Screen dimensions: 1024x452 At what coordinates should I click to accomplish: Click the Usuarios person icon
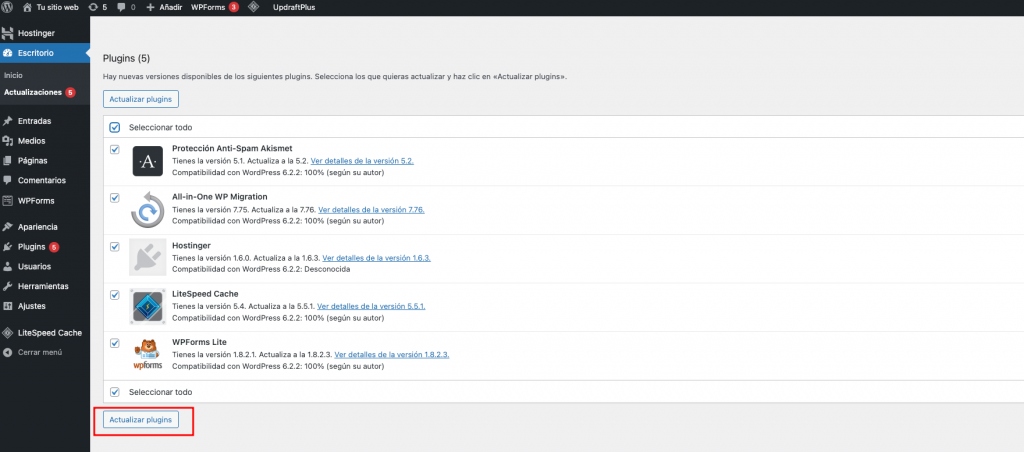(x=8, y=266)
